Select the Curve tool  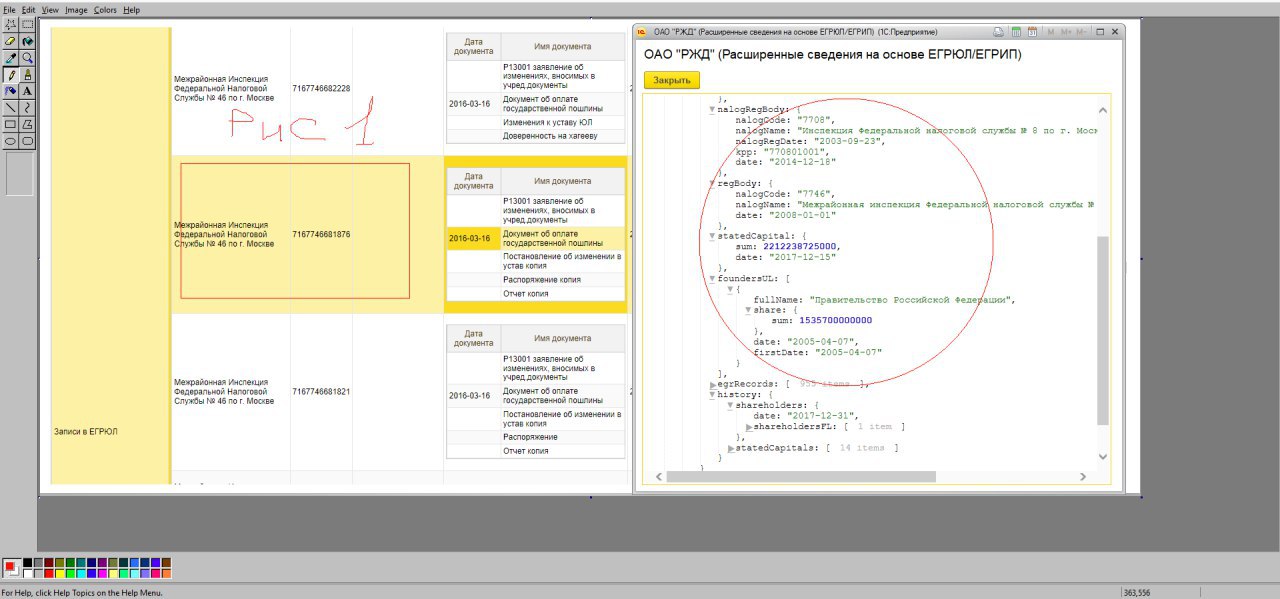coord(27,106)
